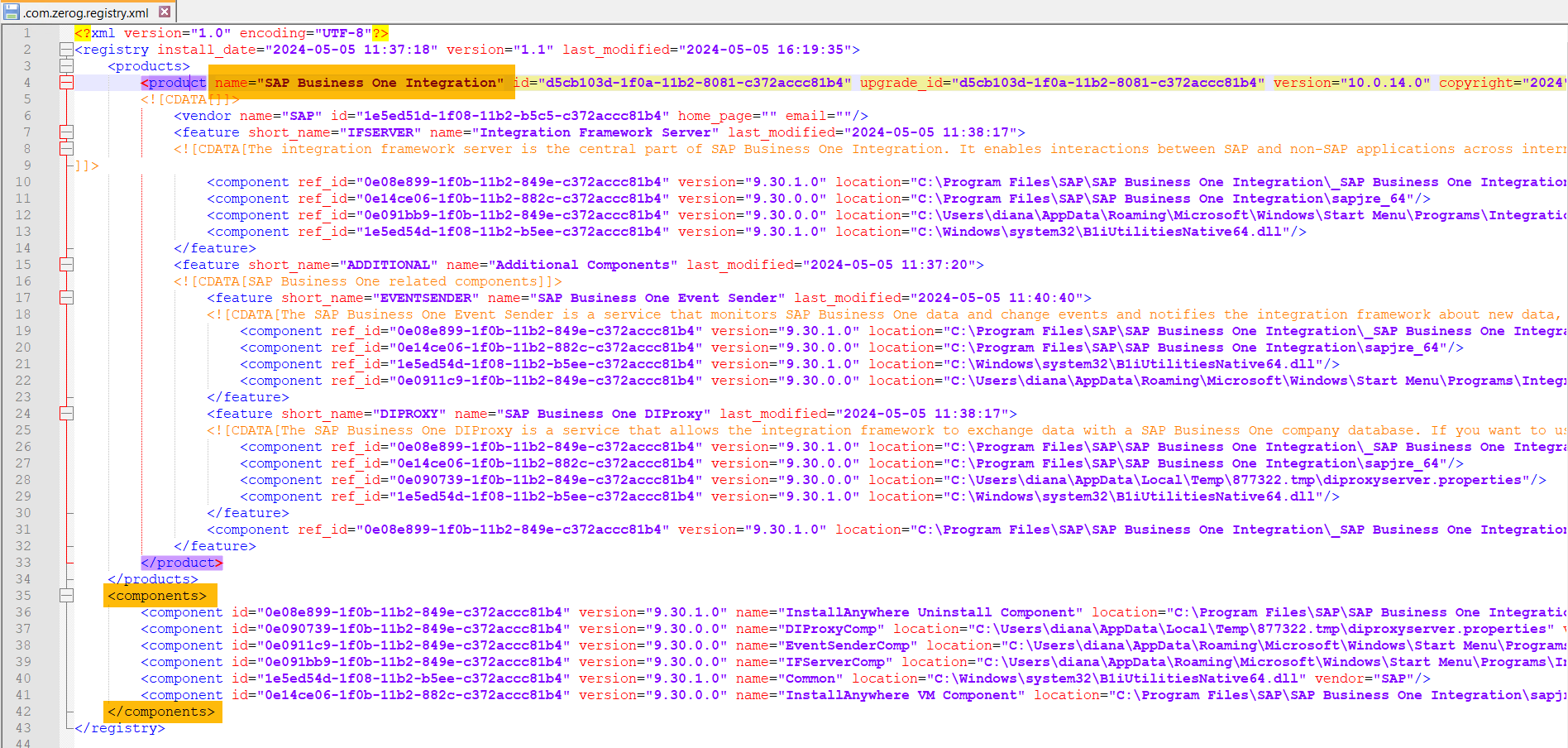
Task: Click the component name "DIProxyComp"
Action: pos(831,629)
